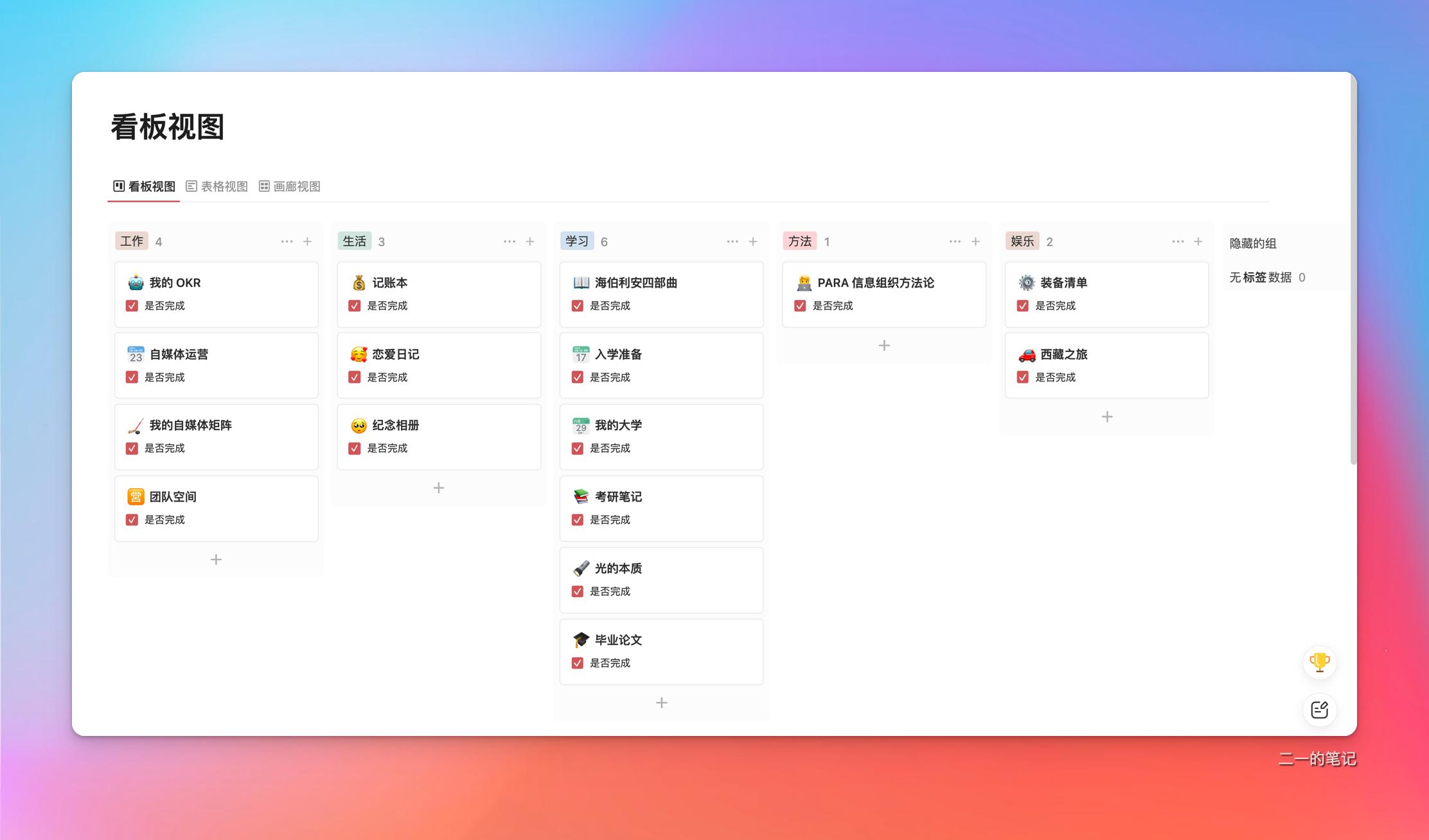Click the graduation cap icon on 毕业论文 card

click(x=580, y=640)
